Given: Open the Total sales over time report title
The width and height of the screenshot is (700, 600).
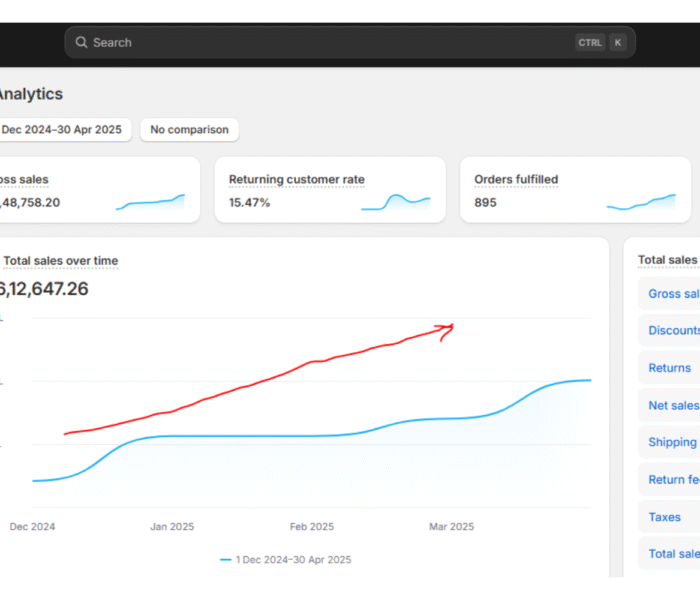Looking at the screenshot, I should point(61,261).
